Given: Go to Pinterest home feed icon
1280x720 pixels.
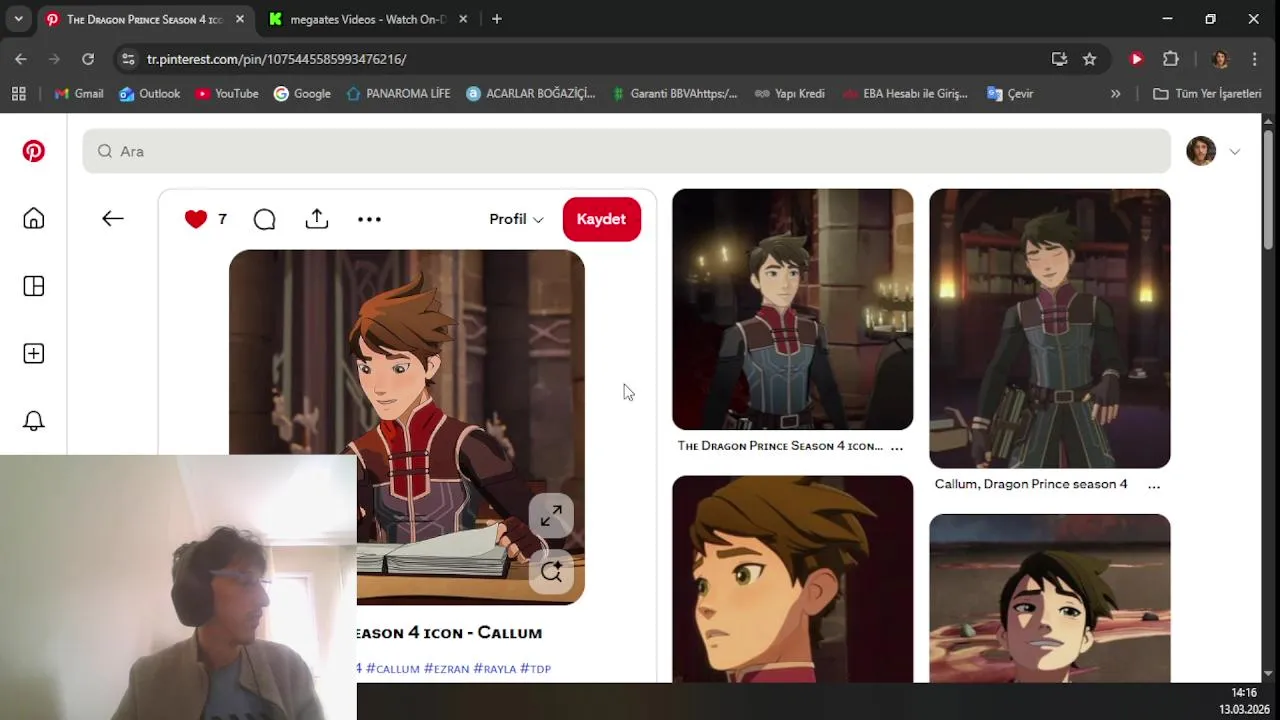Looking at the screenshot, I should click(34, 219).
